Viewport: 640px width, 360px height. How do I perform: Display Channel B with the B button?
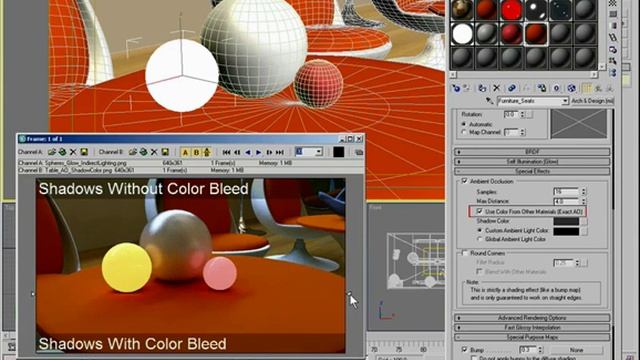[196, 152]
